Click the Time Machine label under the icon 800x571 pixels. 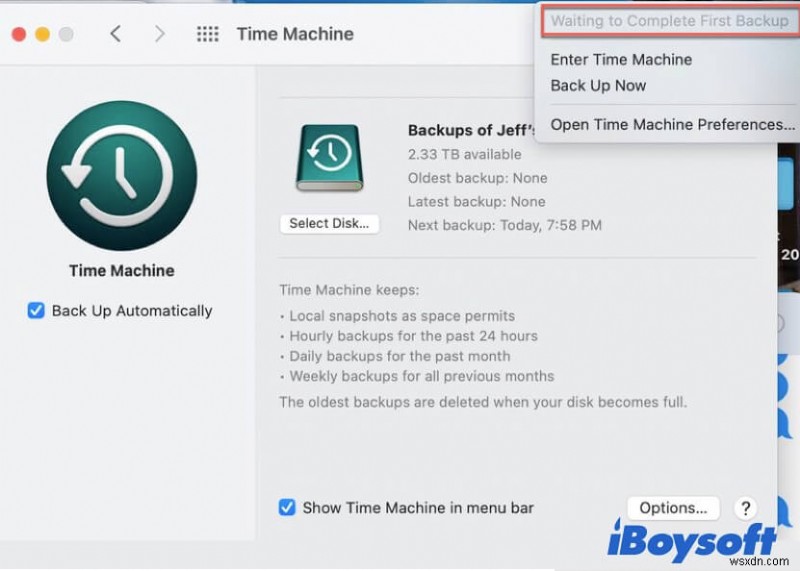[x=121, y=270]
